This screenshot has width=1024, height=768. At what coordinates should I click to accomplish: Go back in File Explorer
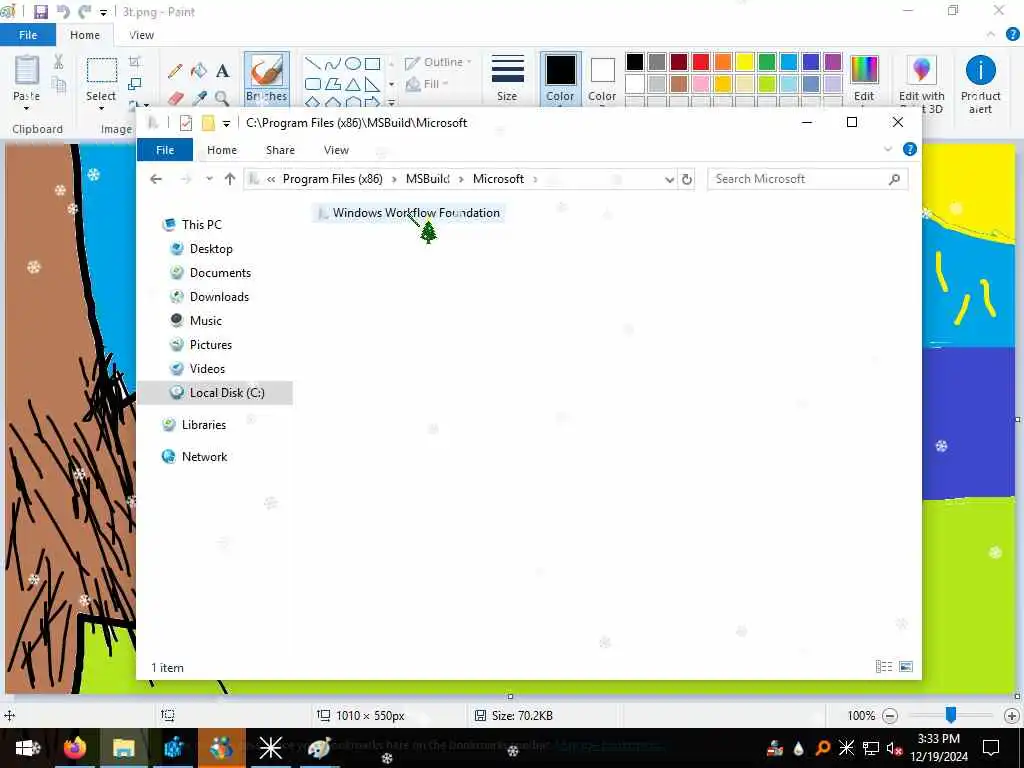coord(155,179)
